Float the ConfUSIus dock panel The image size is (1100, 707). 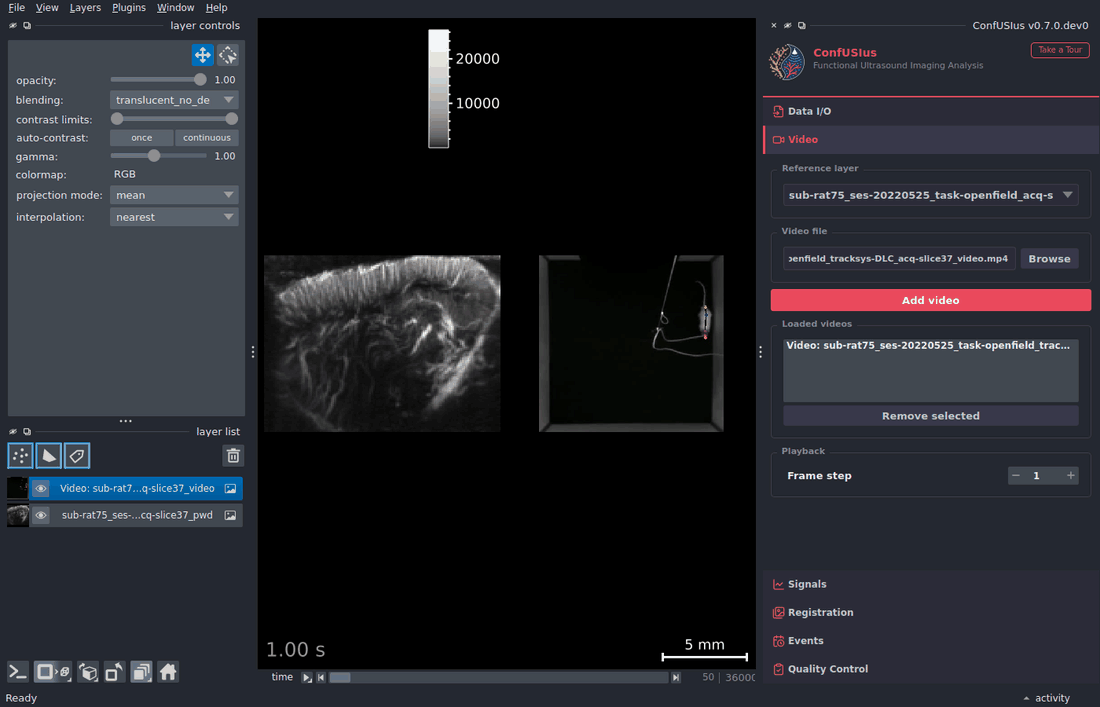(x=801, y=25)
